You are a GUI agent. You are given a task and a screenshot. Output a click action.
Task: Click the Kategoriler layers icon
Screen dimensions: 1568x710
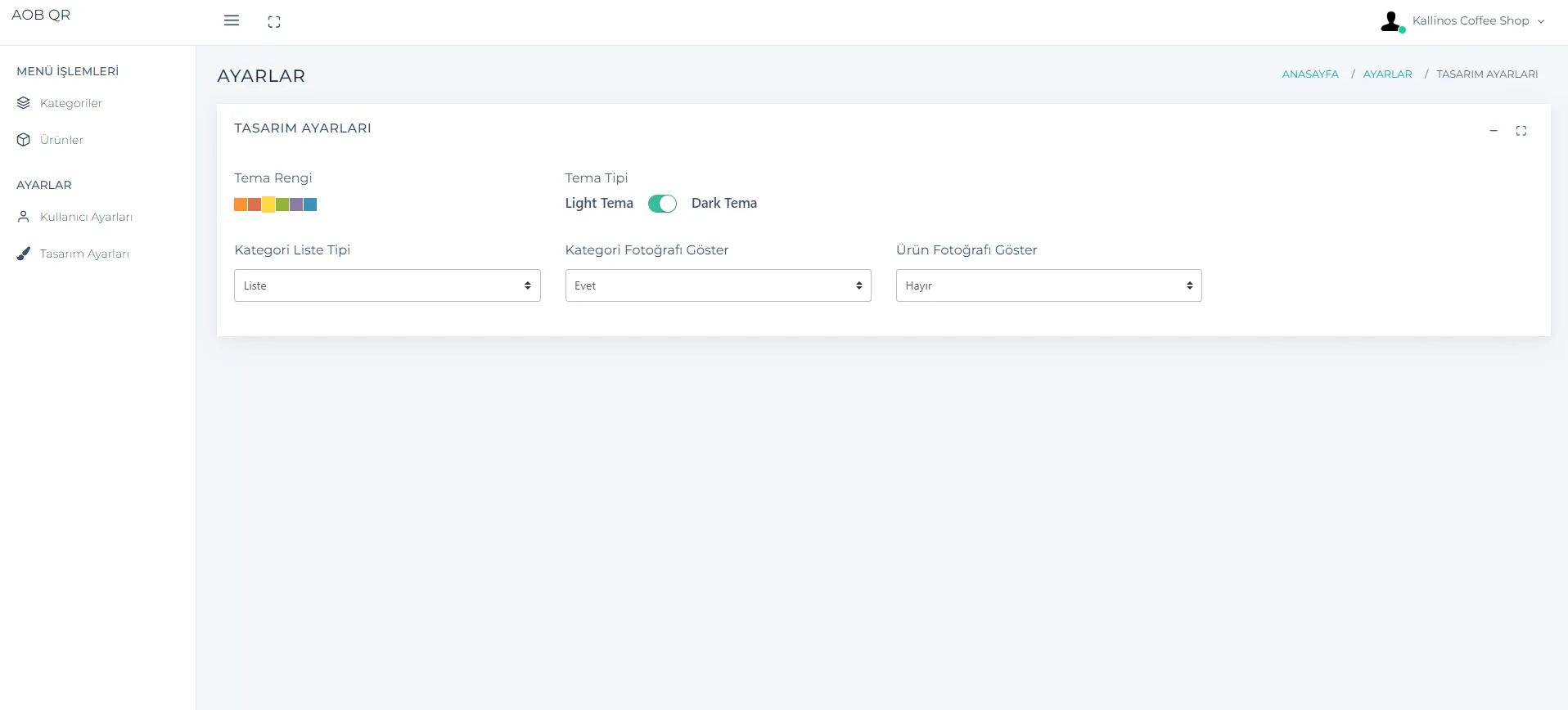pyautogui.click(x=24, y=103)
